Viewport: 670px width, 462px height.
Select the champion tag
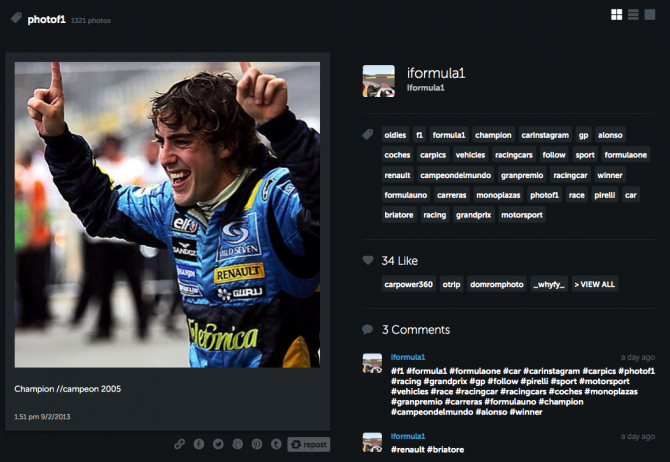pyautogui.click(x=493, y=135)
